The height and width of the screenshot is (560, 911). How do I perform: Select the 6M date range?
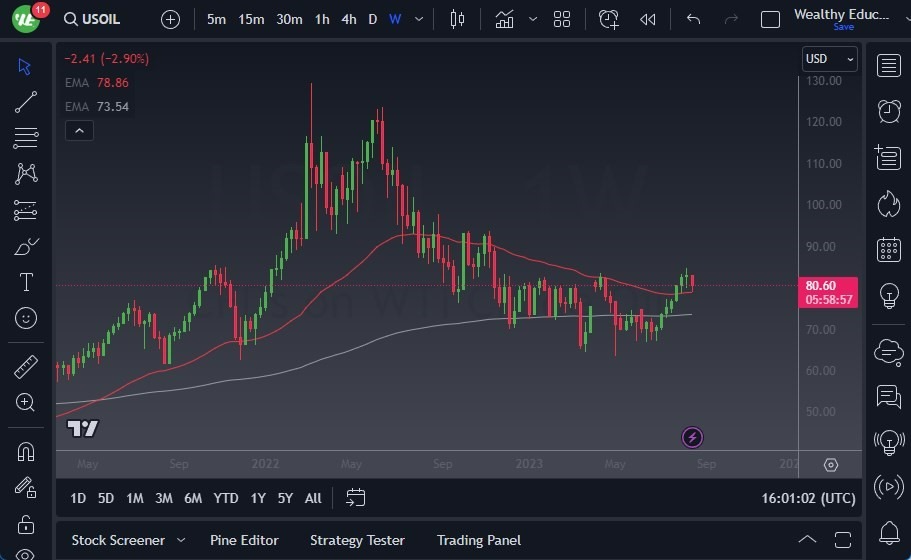tap(193, 498)
